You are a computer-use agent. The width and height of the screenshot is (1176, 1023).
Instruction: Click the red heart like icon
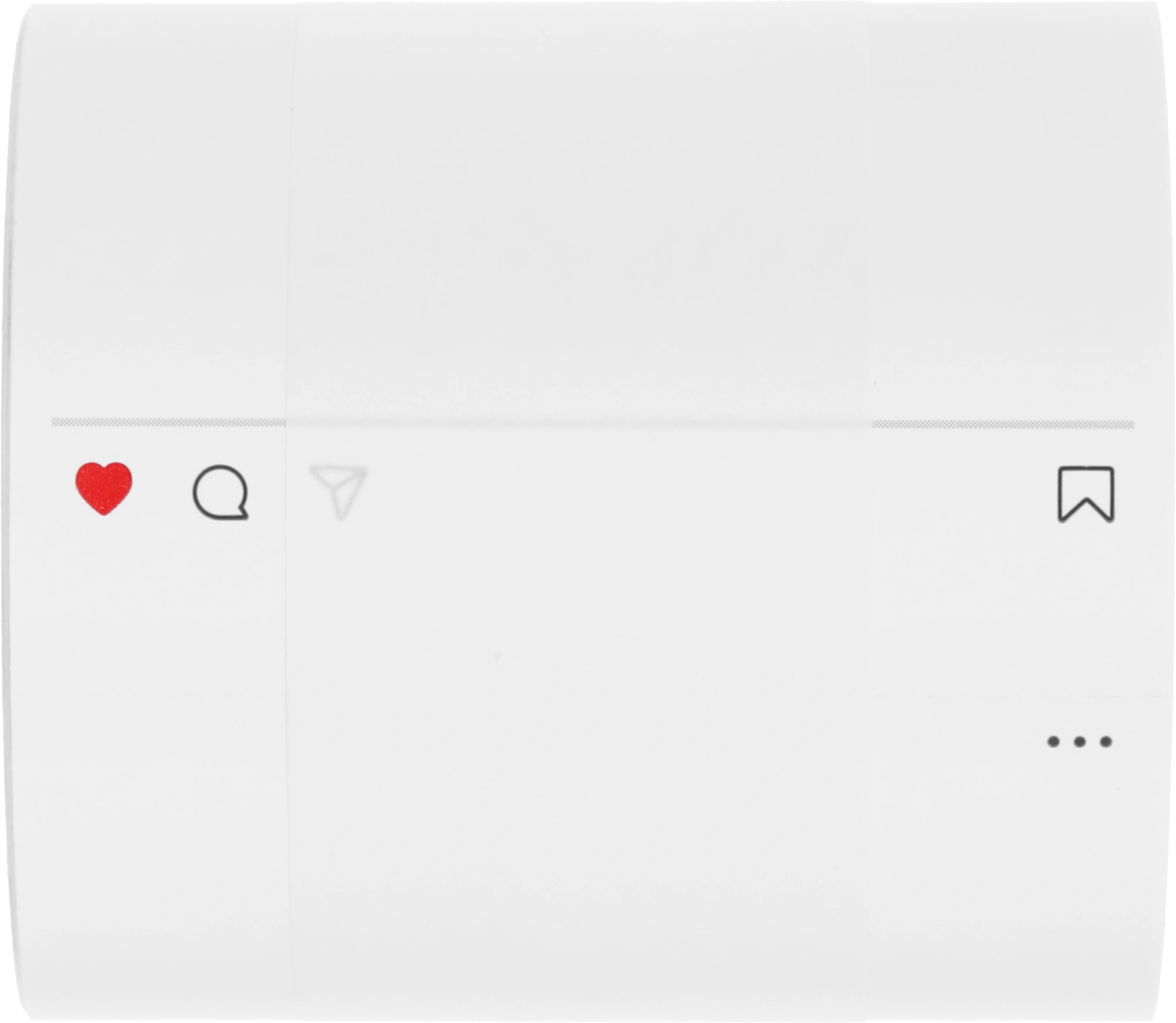103,489
